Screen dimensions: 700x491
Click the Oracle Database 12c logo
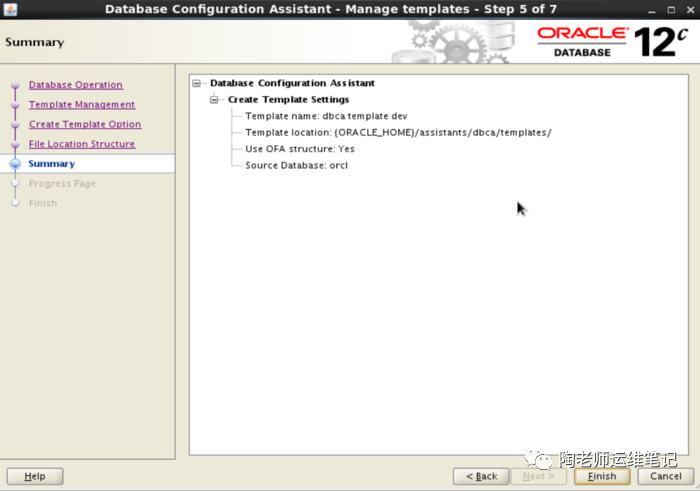pos(612,42)
